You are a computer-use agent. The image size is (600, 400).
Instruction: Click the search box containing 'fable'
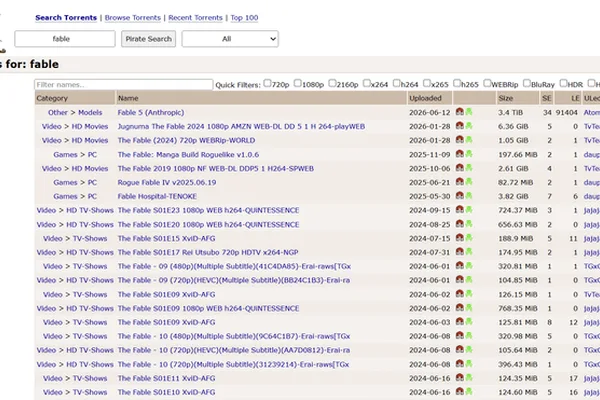[x=65, y=39]
